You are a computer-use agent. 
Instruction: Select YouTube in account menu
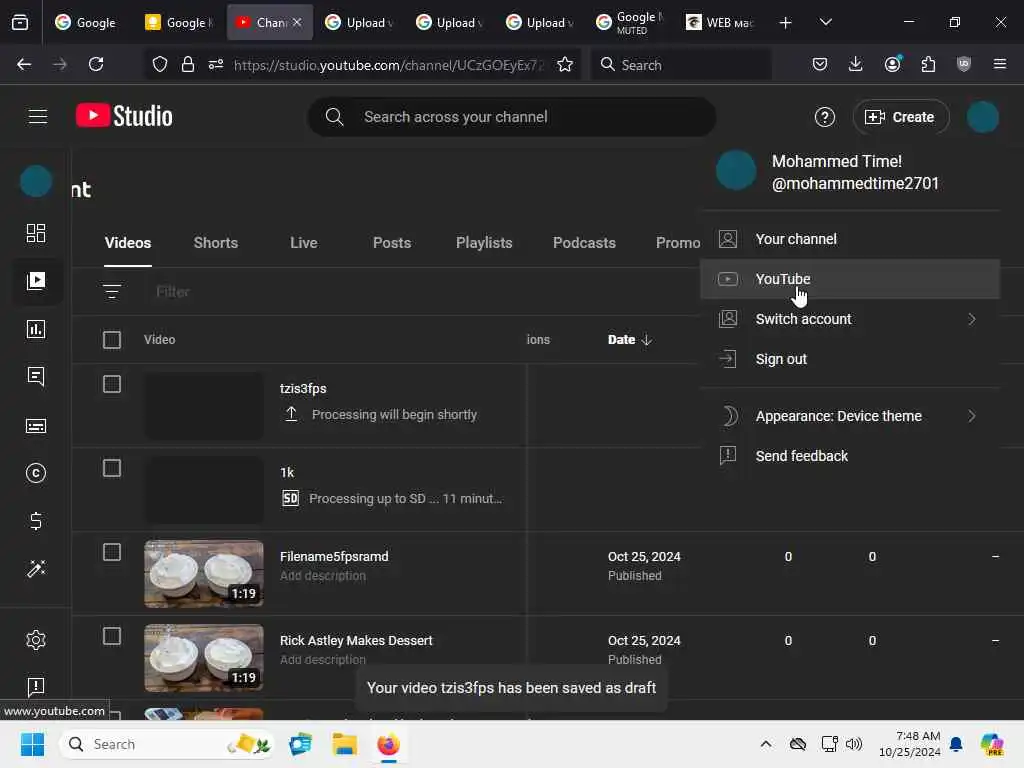pyautogui.click(x=850, y=279)
